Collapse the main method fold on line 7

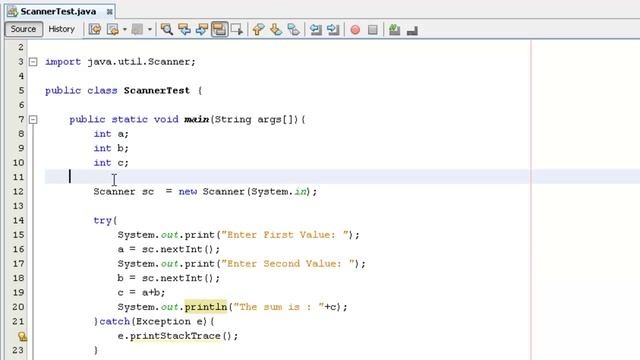click(x=33, y=120)
